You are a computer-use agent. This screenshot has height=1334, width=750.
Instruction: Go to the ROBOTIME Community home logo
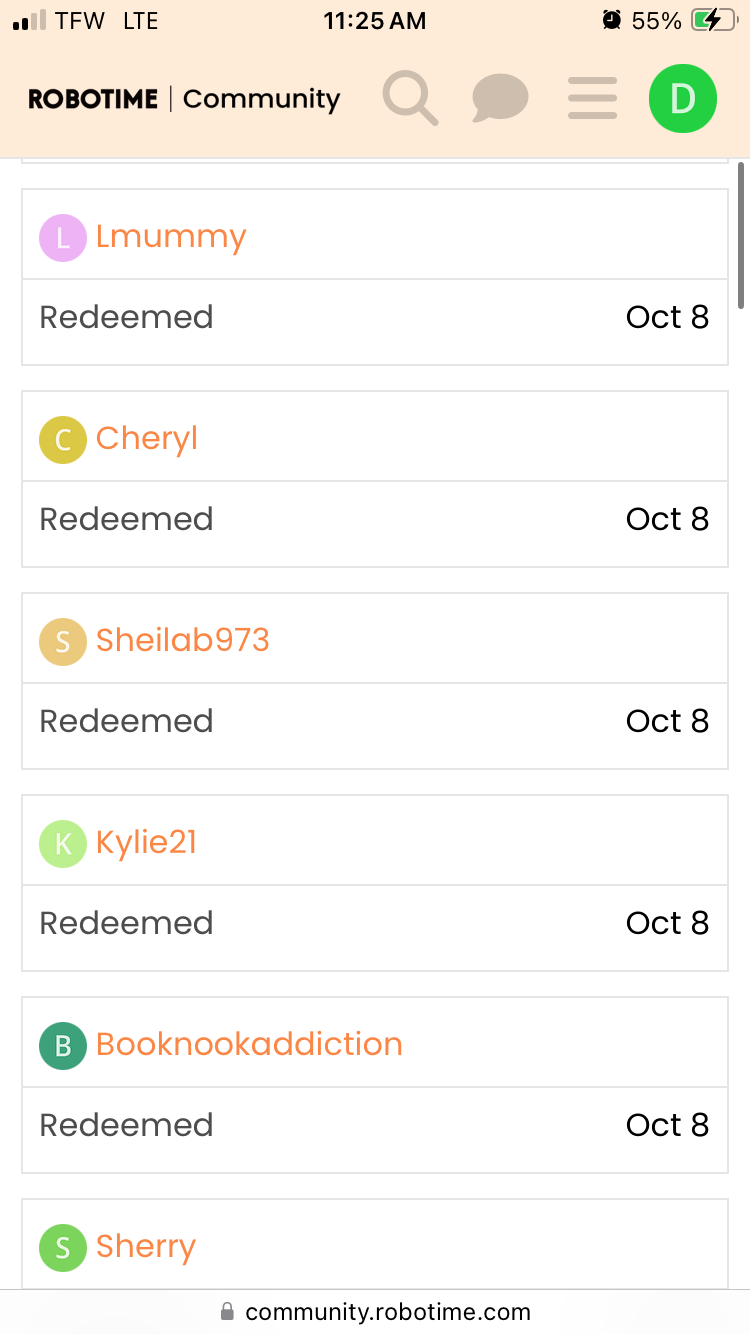tap(184, 99)
